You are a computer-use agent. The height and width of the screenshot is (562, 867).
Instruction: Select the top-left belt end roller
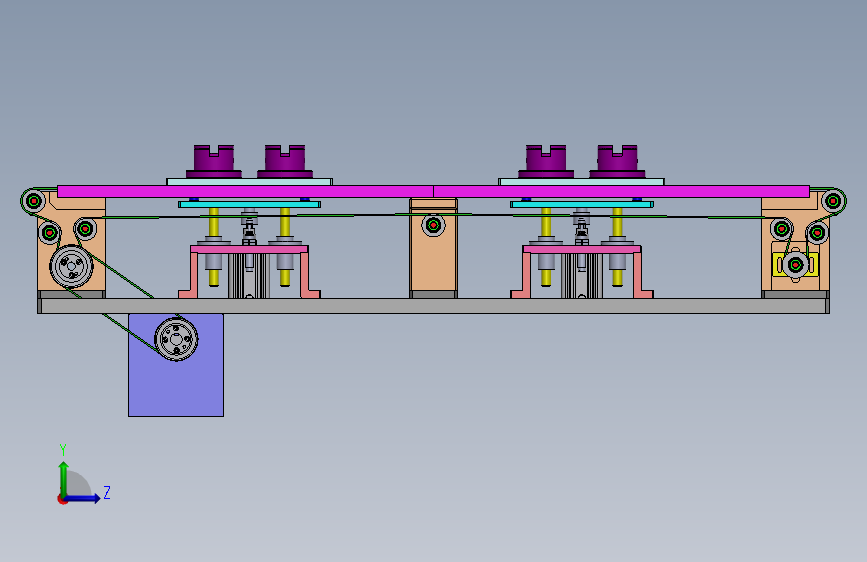[34, 200]
